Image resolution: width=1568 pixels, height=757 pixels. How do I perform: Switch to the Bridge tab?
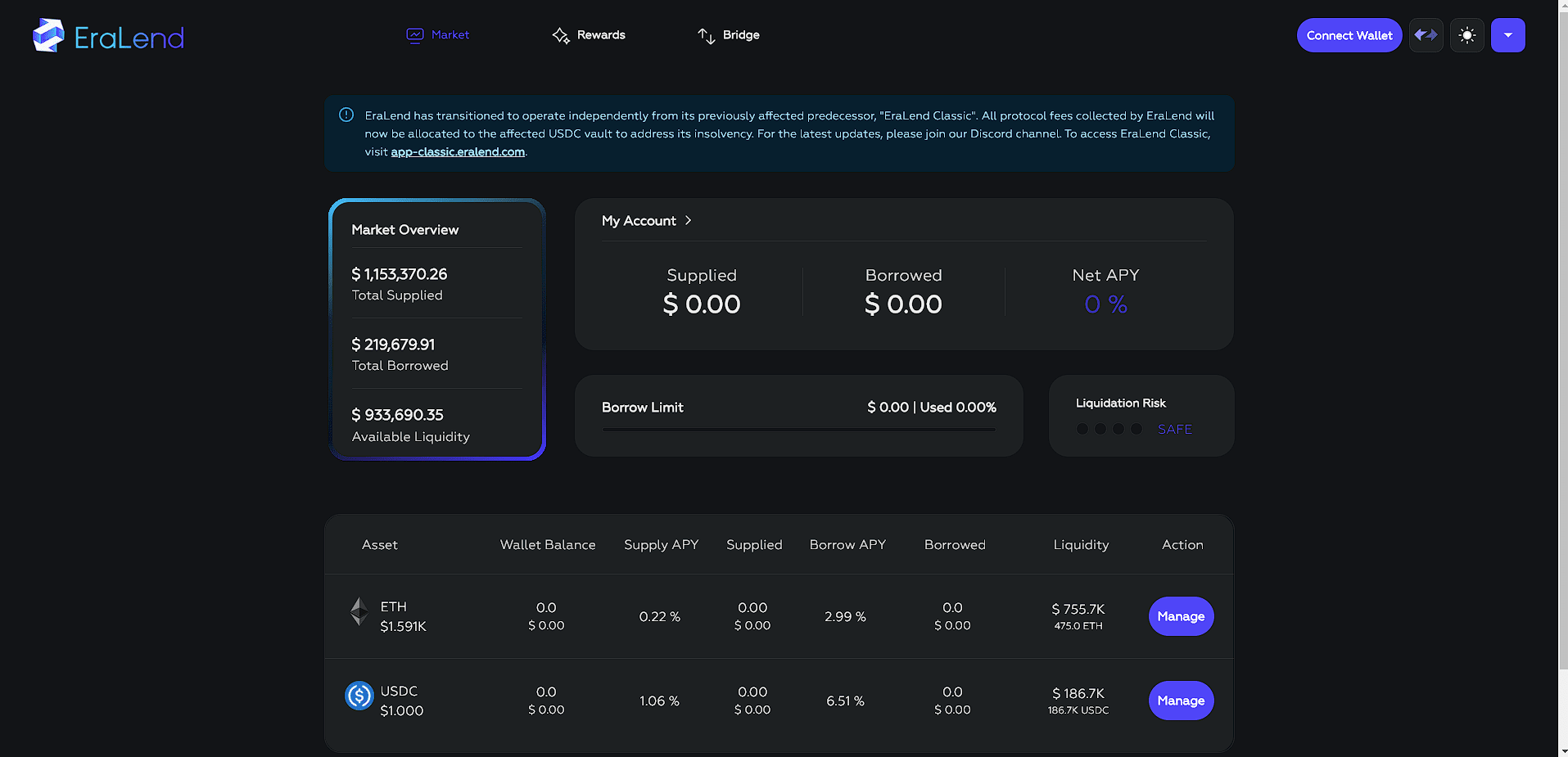coord(740,35)
